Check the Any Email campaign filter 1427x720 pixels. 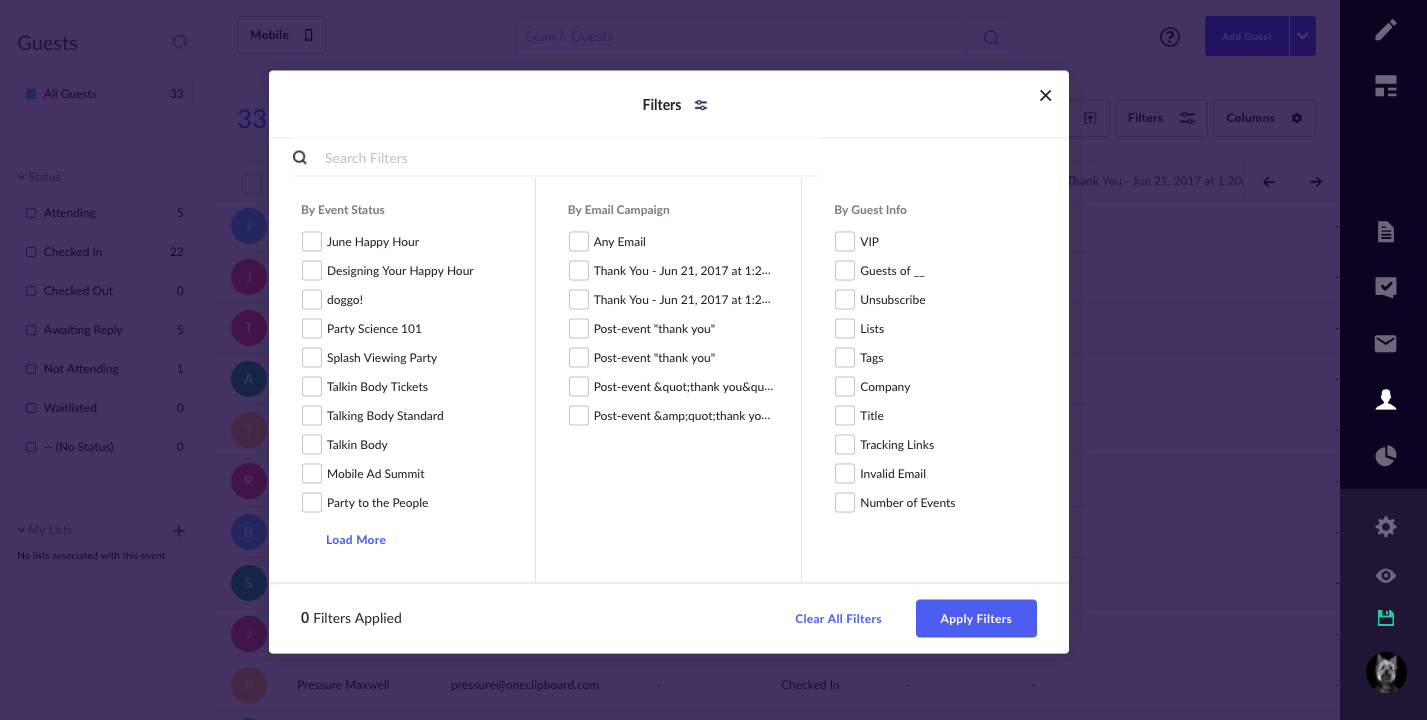(x=579, y=242)
